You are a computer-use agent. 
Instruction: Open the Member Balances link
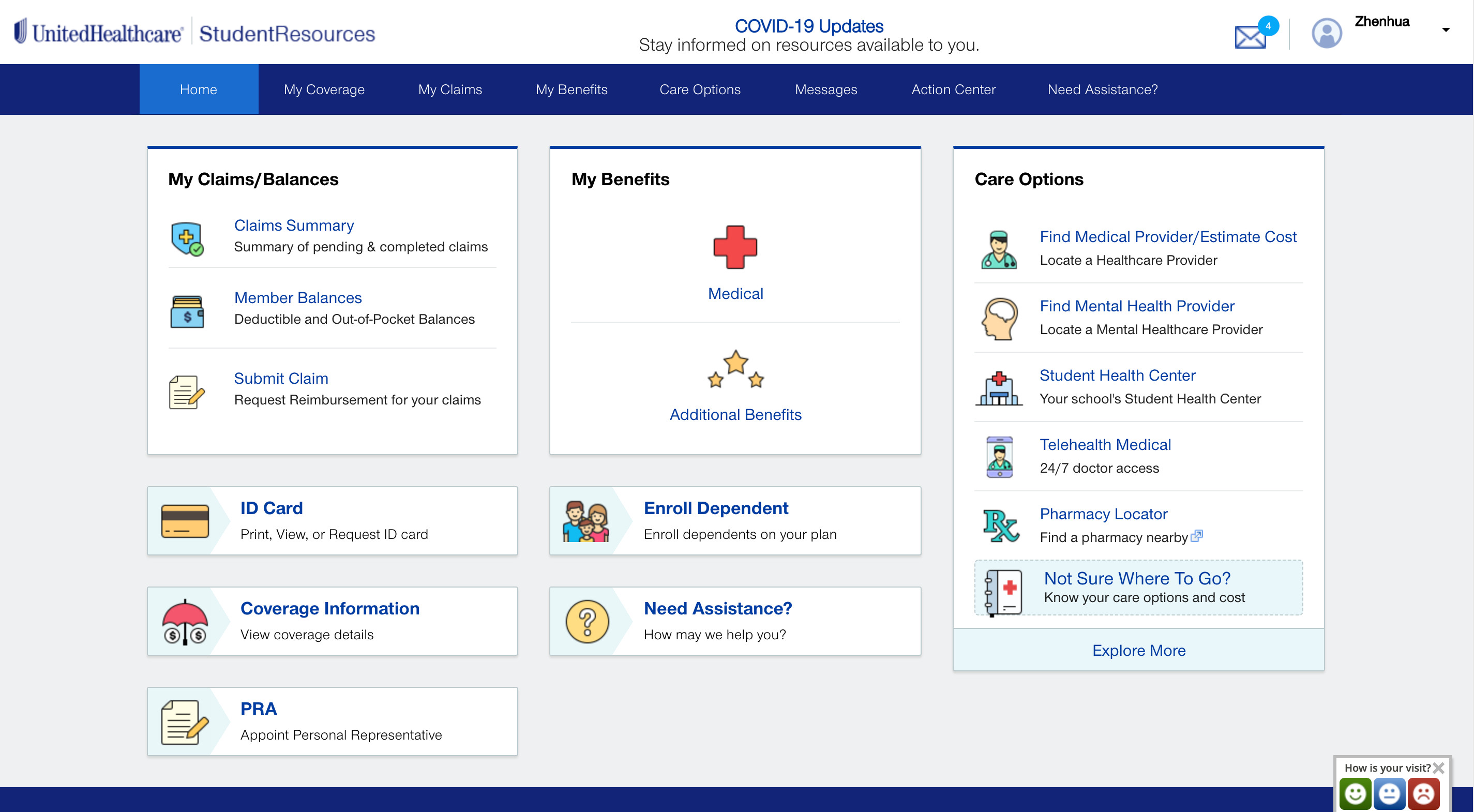[x=297, y=297]
